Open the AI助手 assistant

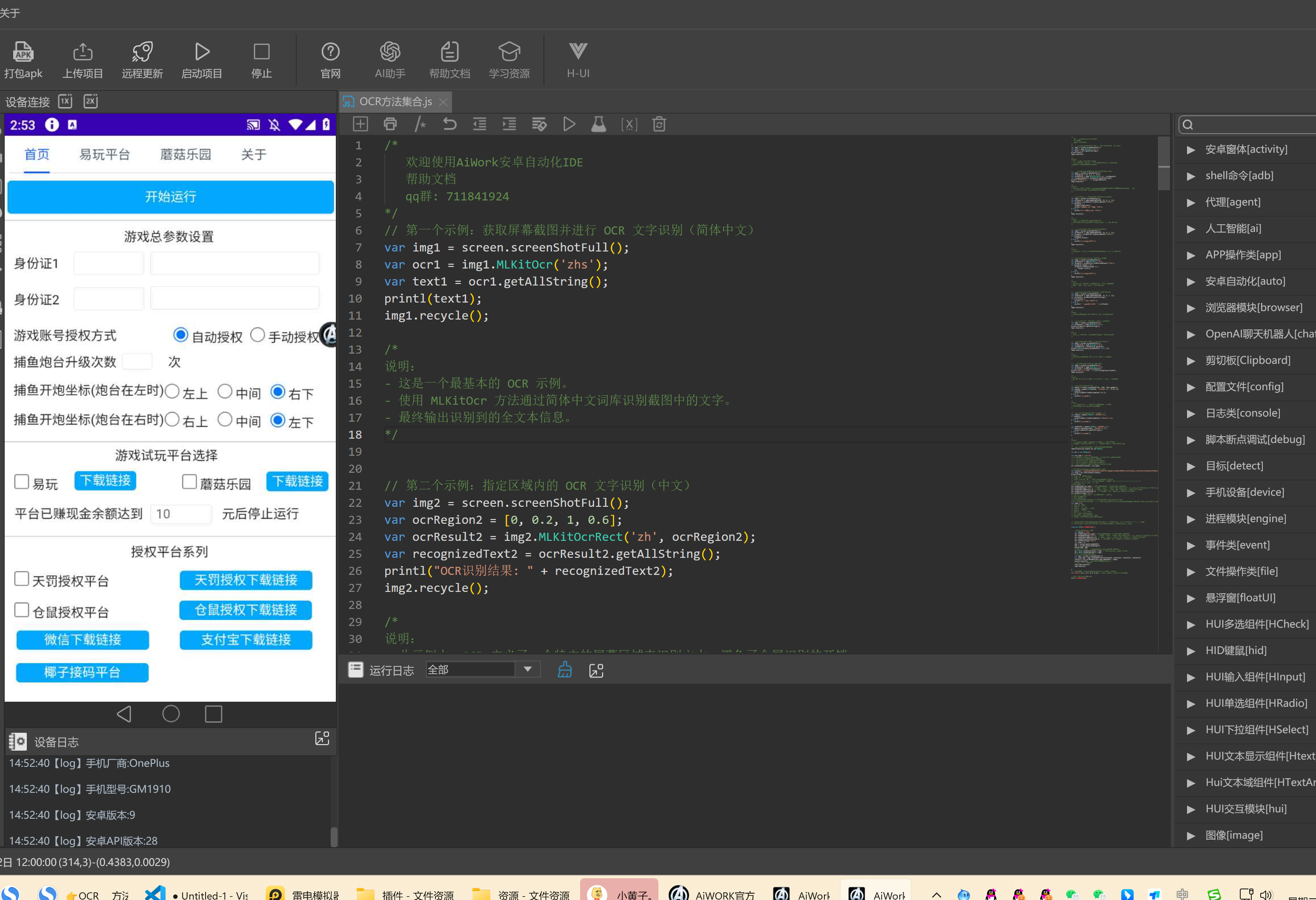click(x=389, y=52)
